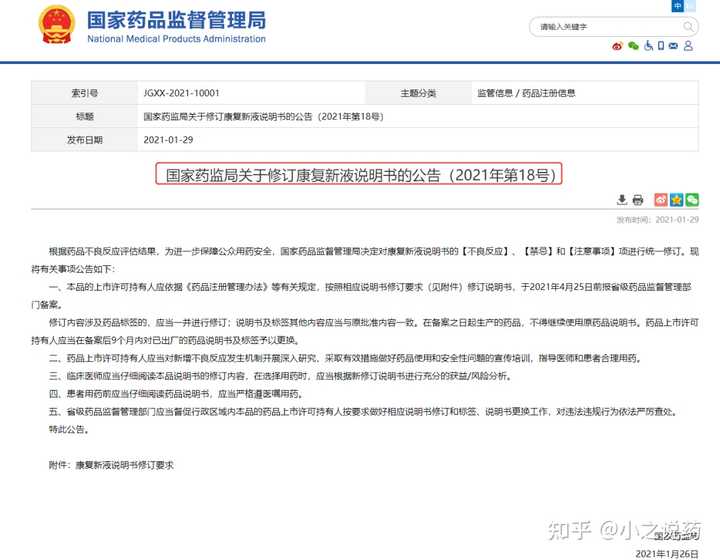Image resolution: width=720 pixels, height=560 pixels.
Task: Click the national emblem logo
Action: tap(56, 25)
